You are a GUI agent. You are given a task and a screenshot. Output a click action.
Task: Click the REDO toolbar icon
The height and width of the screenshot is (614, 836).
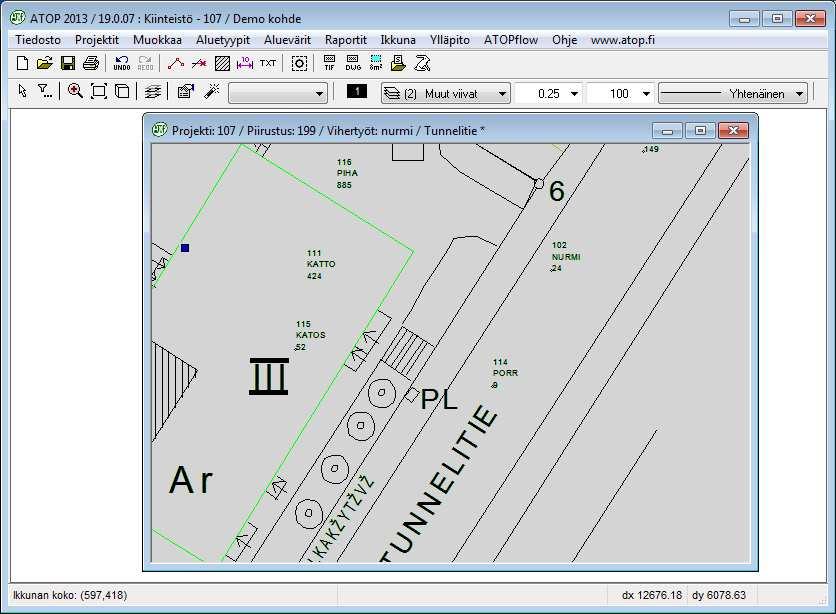pos(145,63)
